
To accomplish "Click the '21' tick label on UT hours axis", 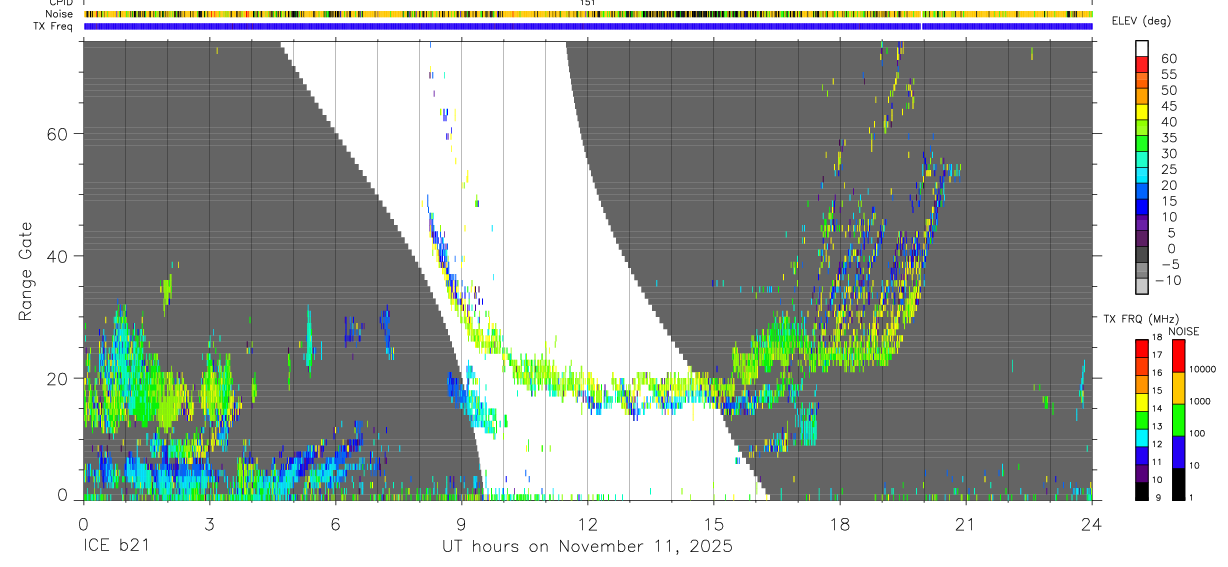I will point(965,523).
